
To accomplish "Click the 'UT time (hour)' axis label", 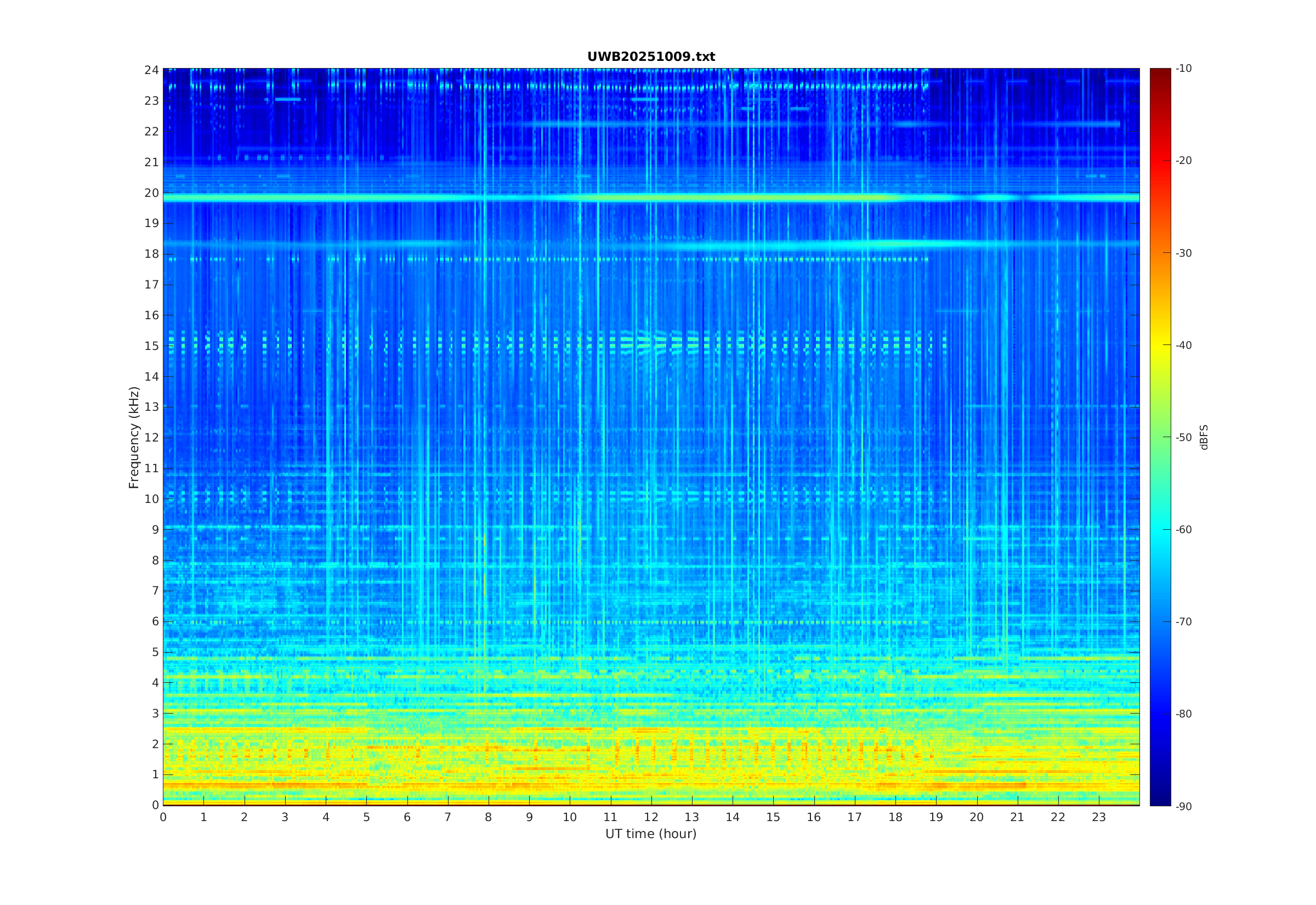I will [651, 834].
